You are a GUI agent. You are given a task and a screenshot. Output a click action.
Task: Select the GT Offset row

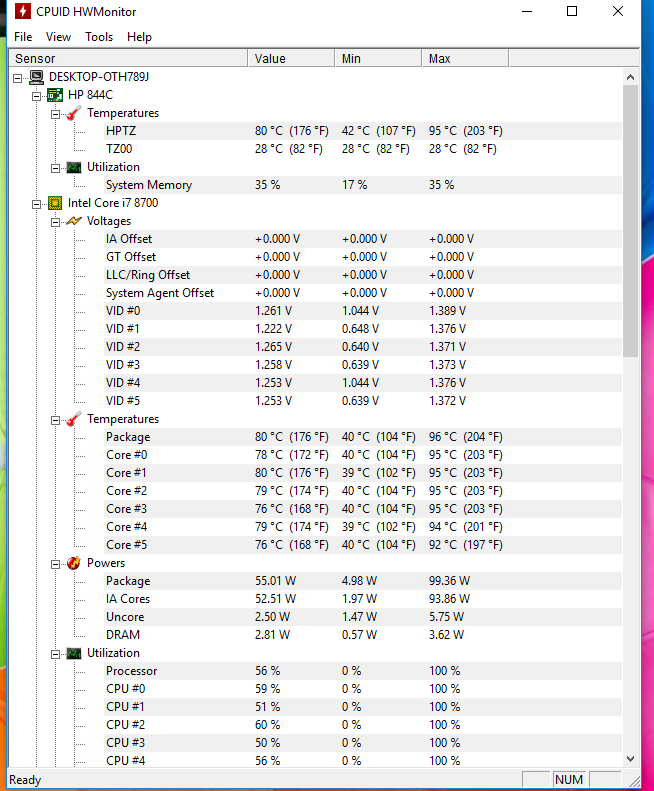click(362, 257)
